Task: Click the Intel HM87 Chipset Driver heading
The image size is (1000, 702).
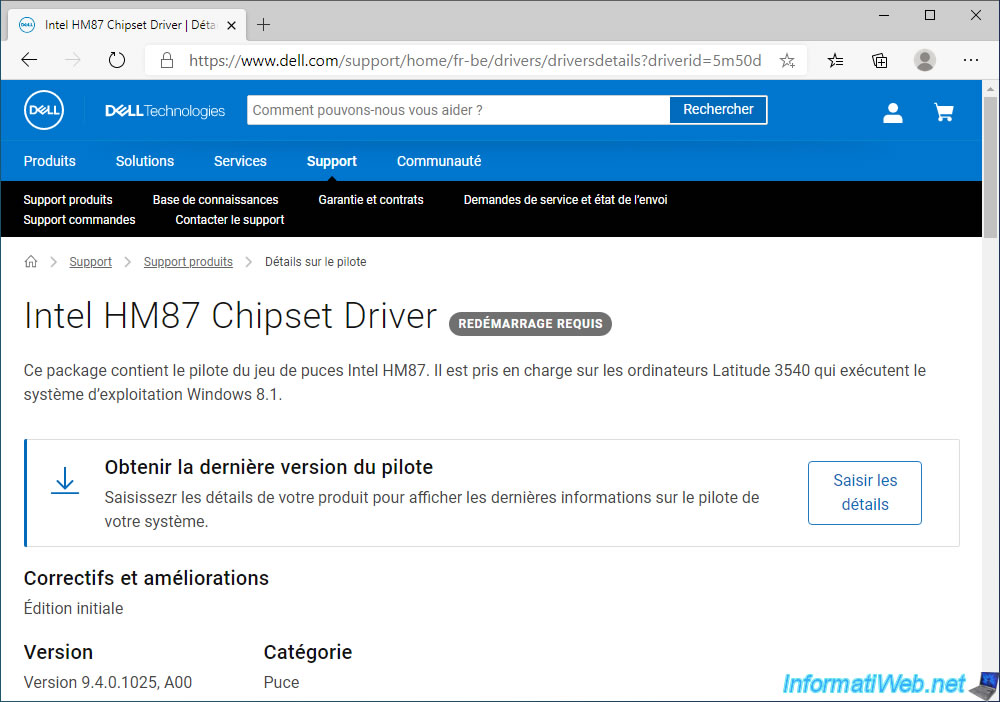Action: click(230, 316)
